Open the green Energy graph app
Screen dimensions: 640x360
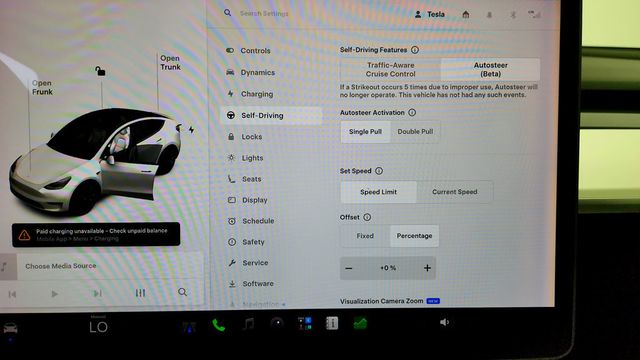click(360, 323)
